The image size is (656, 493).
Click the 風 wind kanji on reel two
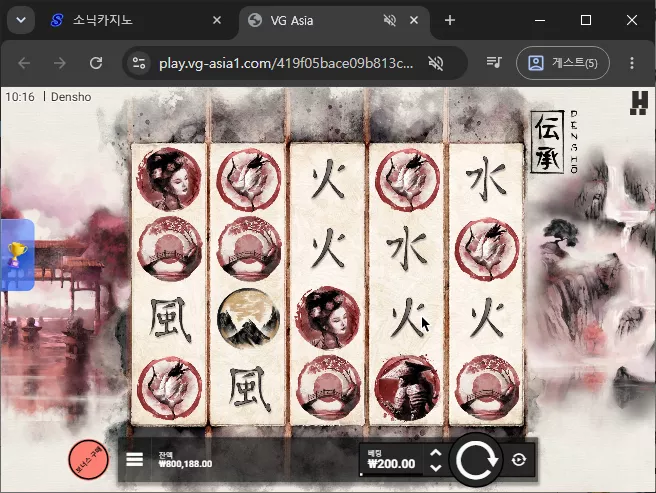click(x=249, y=388)
